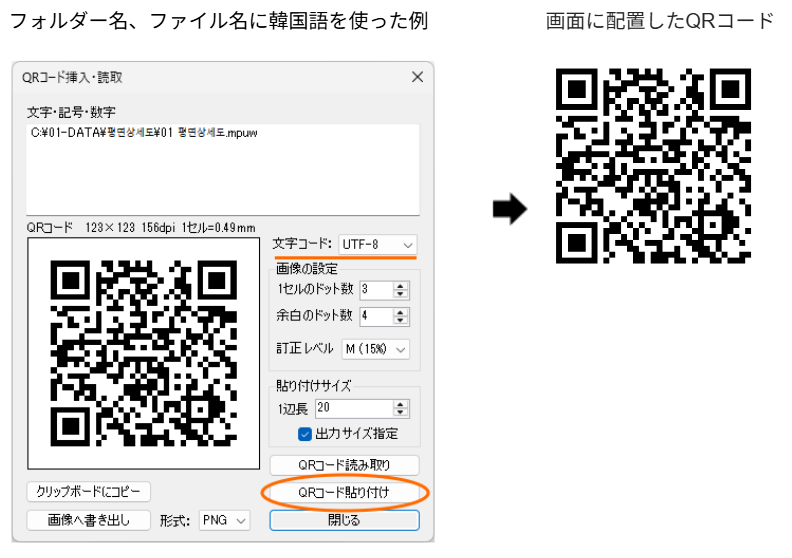The width and height of the screenshot is (792, 558).
Task: Close the QRコード挿入・読取 dialog with X
Action: point(417,77)
